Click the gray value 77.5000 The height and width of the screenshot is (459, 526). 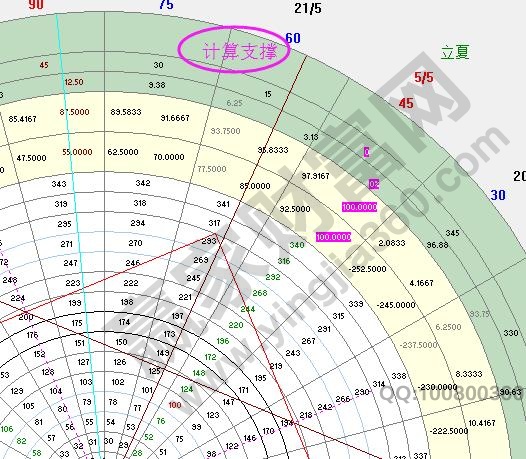click(x=212, y=169)
